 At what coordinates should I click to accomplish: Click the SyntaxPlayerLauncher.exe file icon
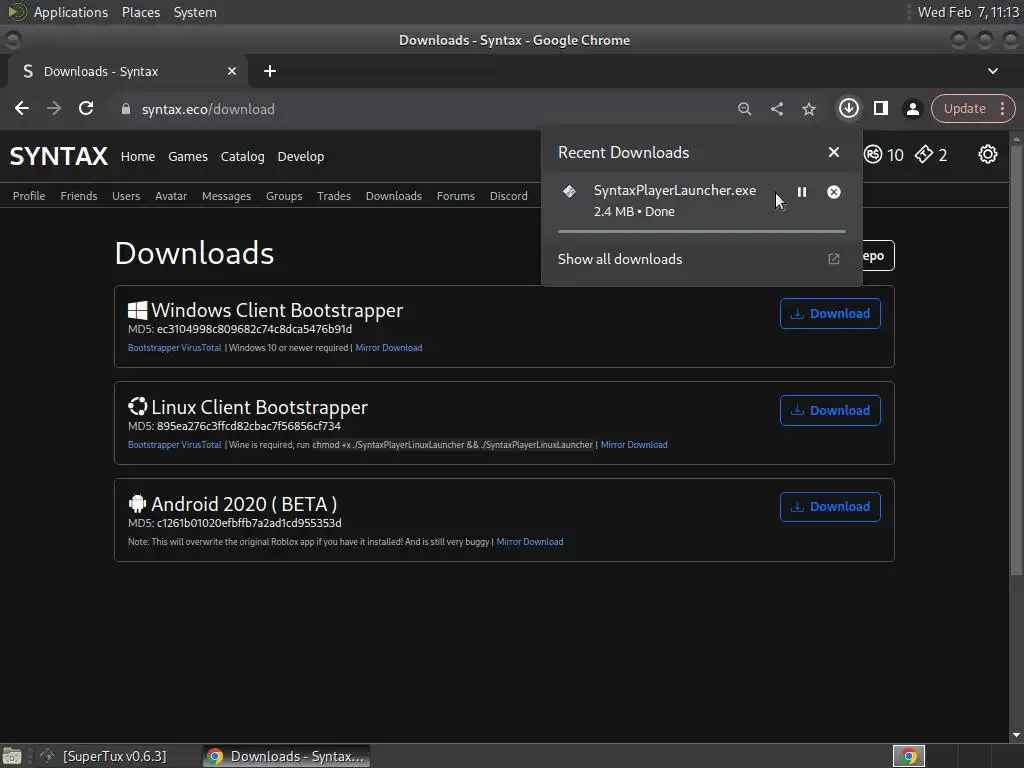coord(569,191)
